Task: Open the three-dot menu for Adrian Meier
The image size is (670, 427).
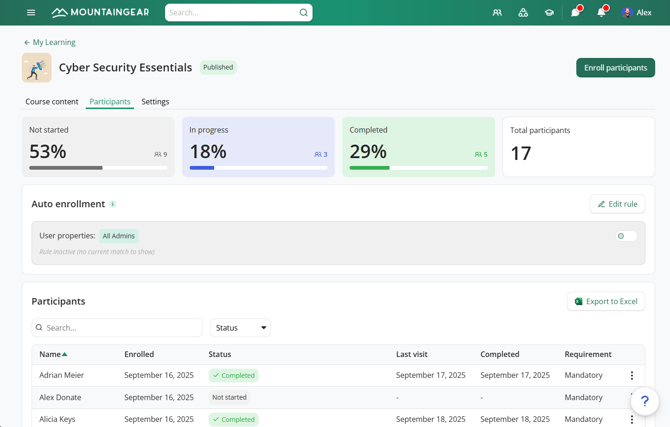Action: click(x=631, y=376)
